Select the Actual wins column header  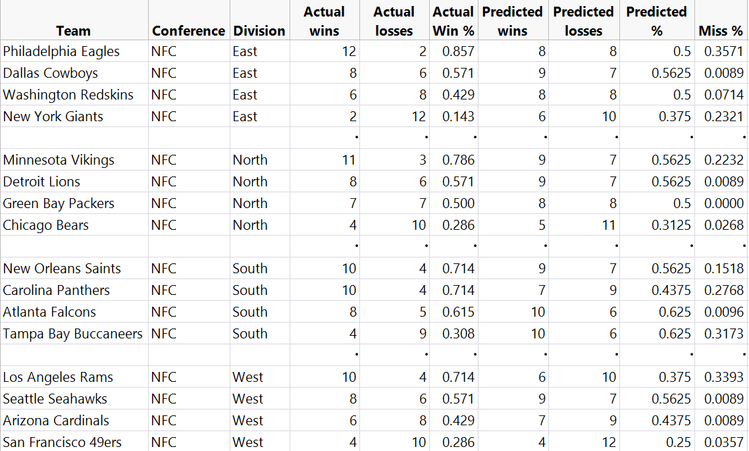323,21
